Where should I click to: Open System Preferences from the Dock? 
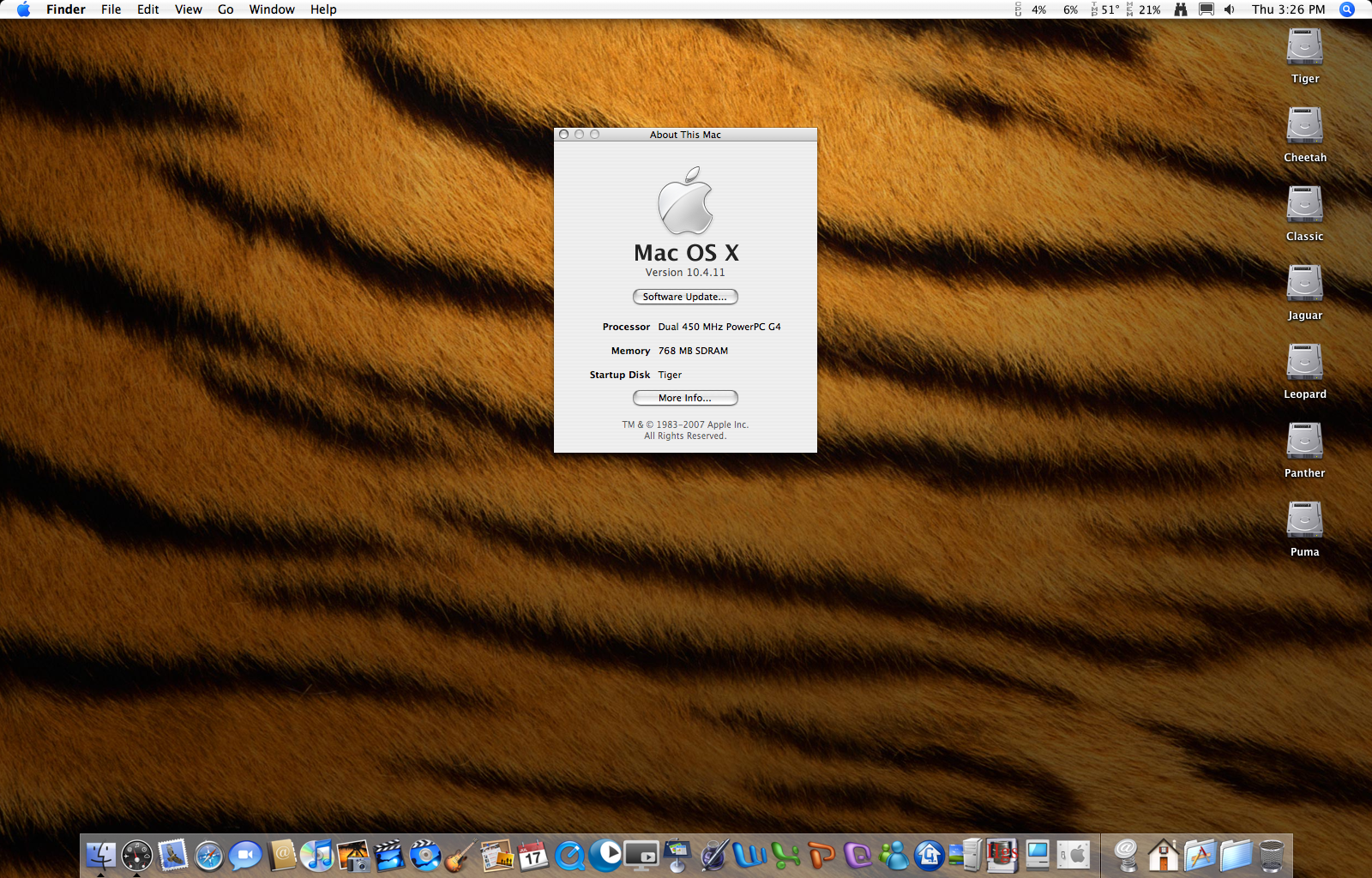[x=1074, y=855]
